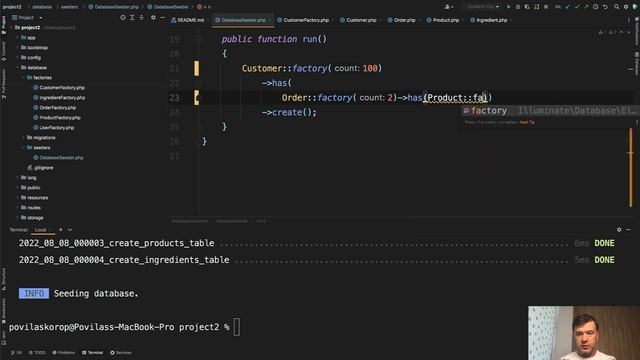
Task: Open the Problems tool window button
Action: pos(64,353)
